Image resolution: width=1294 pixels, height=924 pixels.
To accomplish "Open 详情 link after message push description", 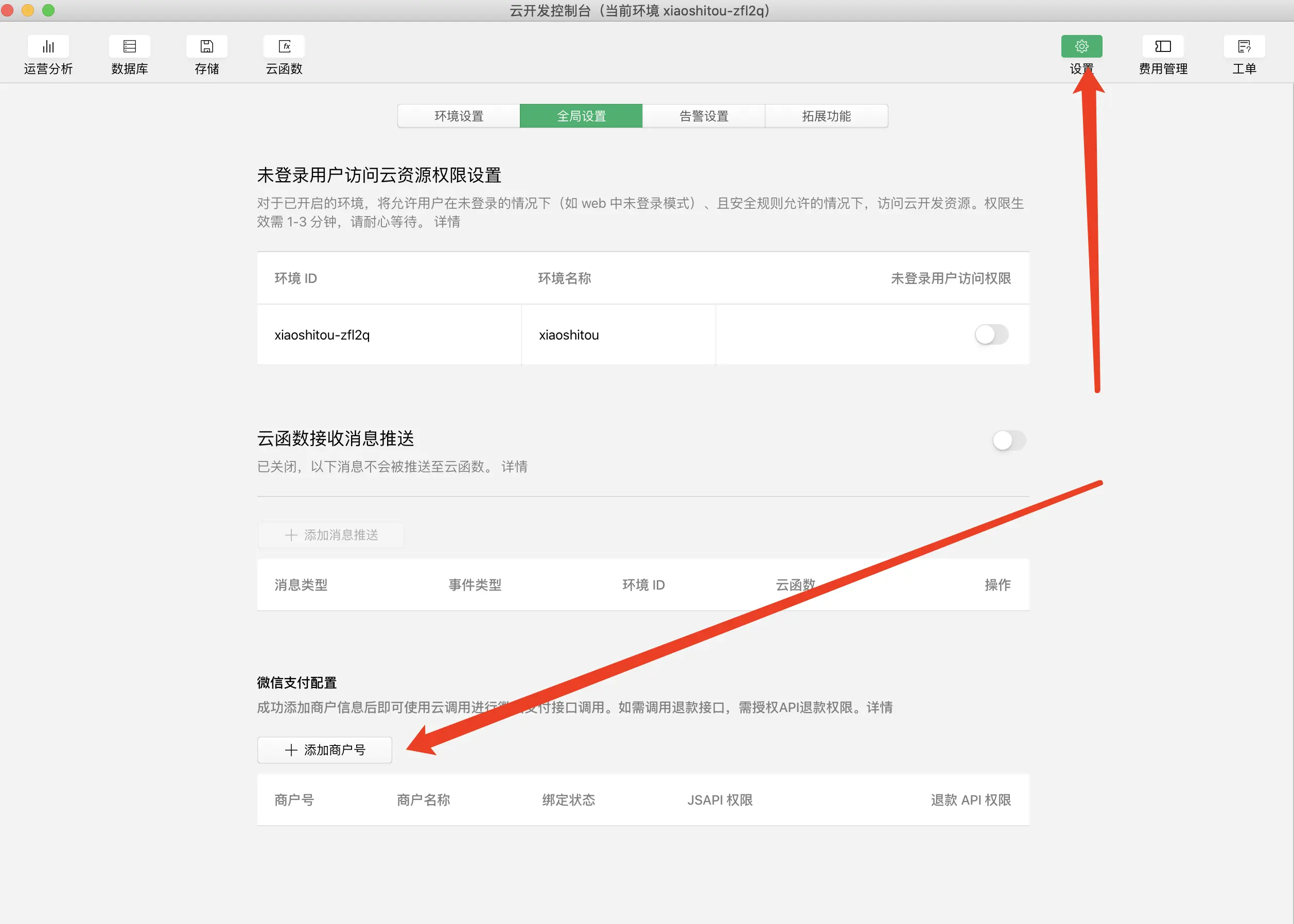I will pos(514,467).
